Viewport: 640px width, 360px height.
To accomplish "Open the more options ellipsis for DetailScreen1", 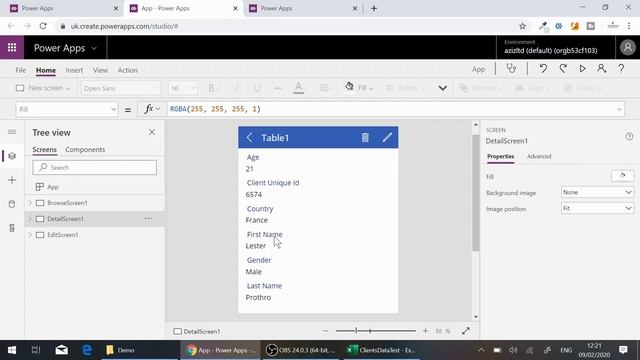I will pos(148,219).
